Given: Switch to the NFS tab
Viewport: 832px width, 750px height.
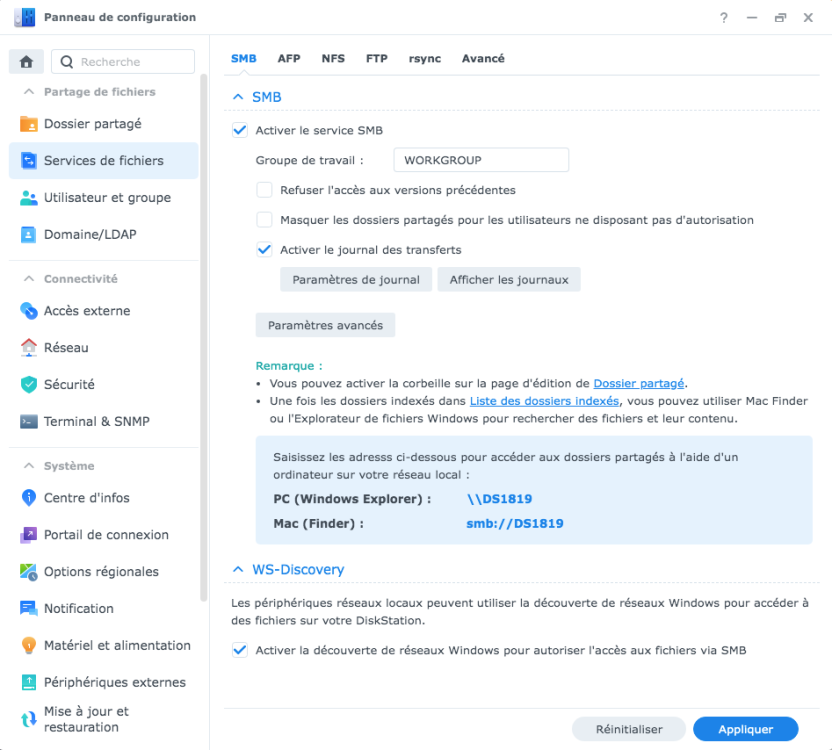Looking at the screenshot, I should click(333, 58).
